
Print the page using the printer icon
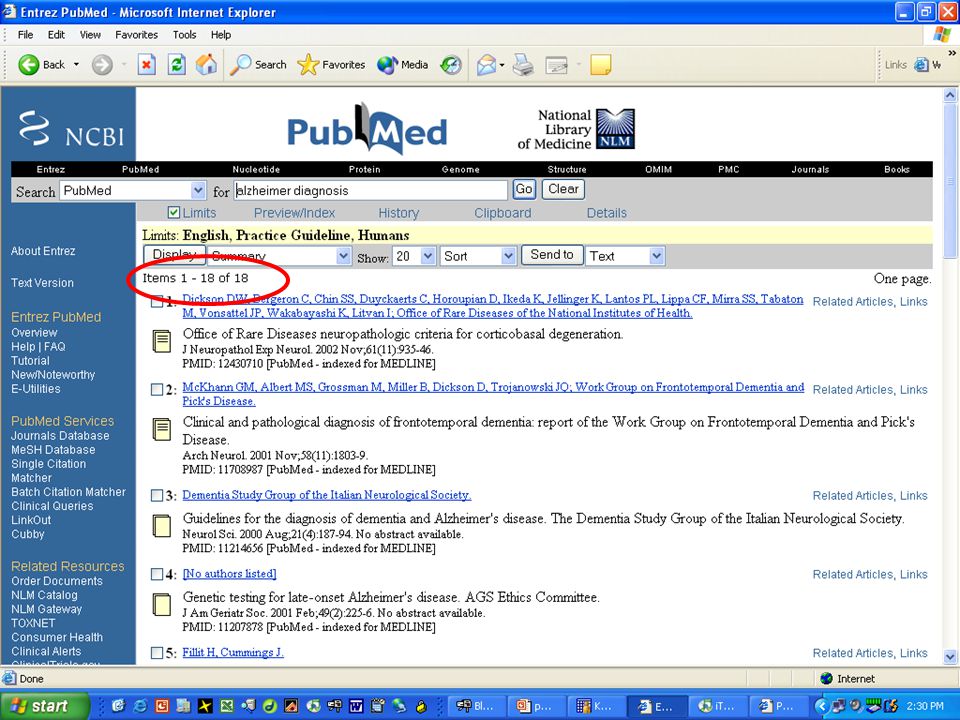click(523, 64)
